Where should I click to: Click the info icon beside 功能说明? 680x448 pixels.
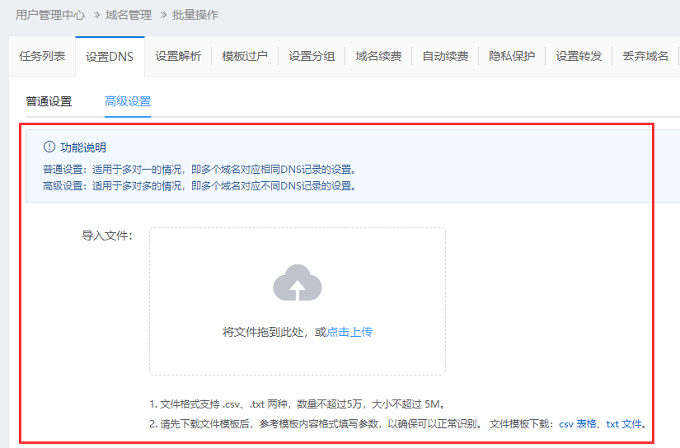pos(49,147)
